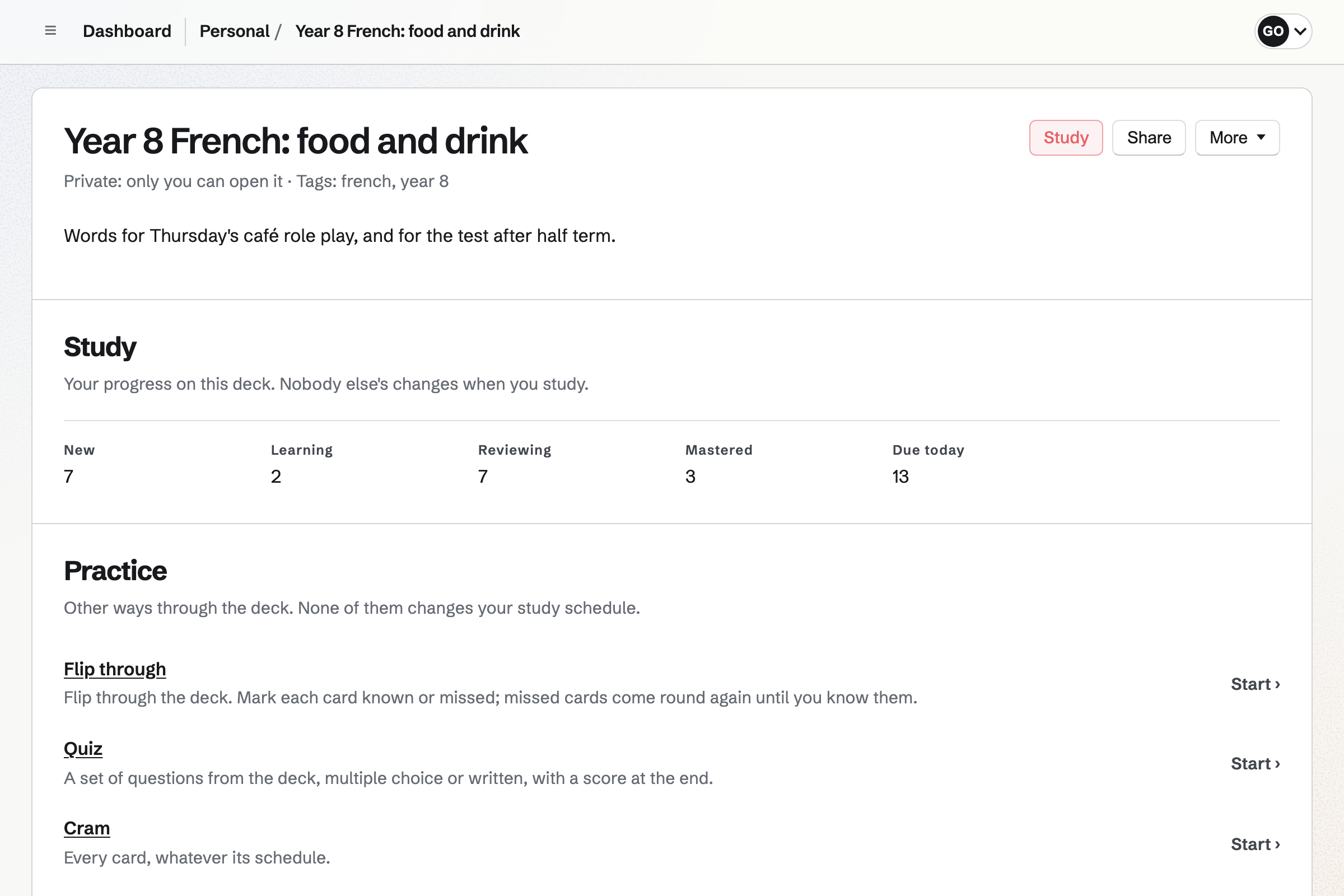This screenshot has height=896, width=1344.
Task: Open the Flip through practice link
Action: [115, 669]
